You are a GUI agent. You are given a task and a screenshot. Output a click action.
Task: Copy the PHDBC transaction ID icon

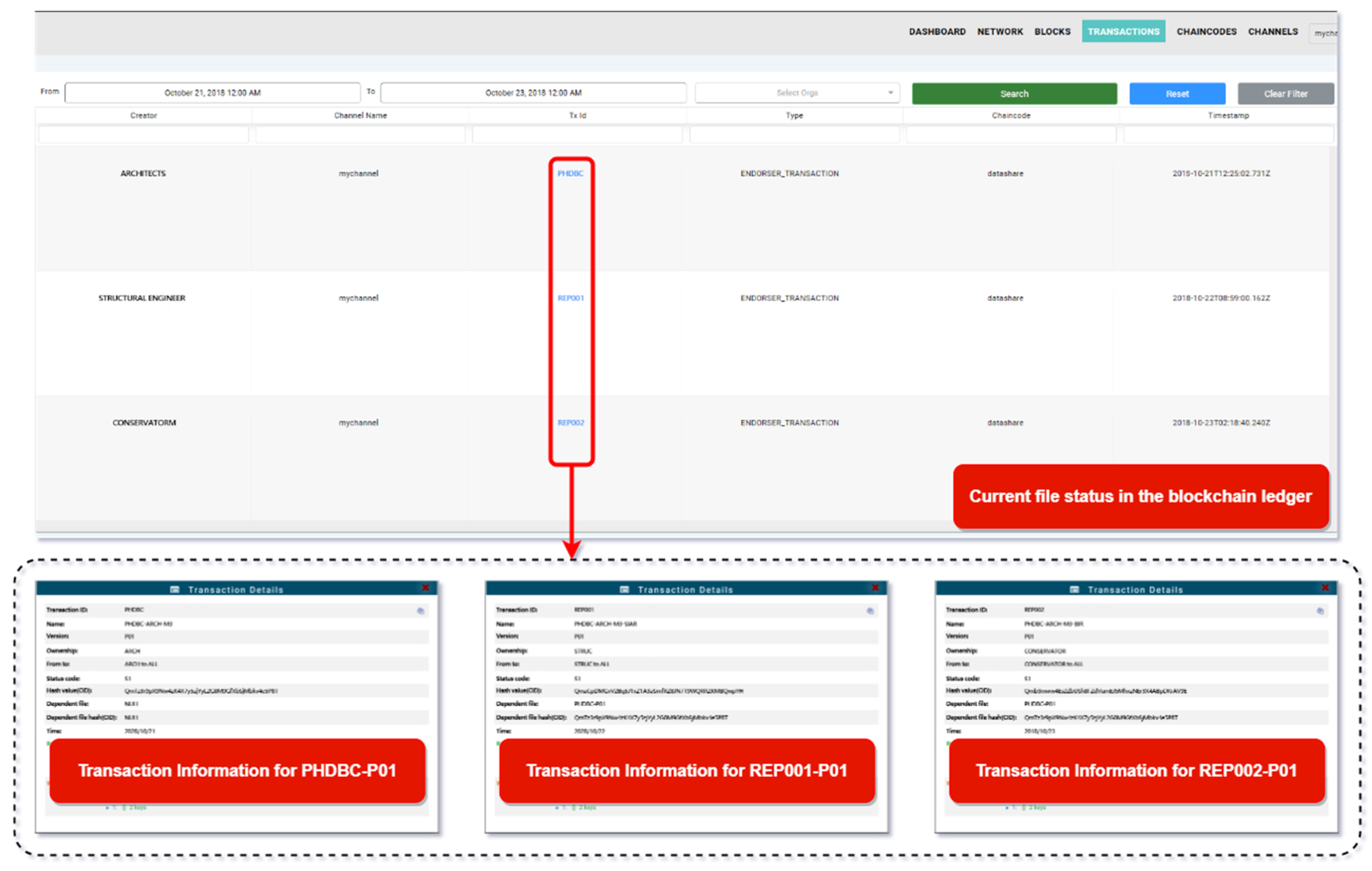pos(420,611)
